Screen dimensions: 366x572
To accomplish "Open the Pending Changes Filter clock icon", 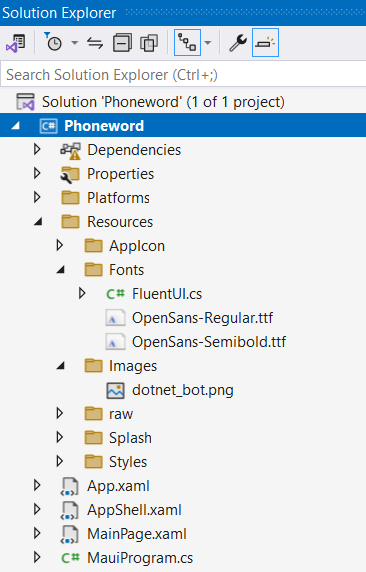I will coord(54,42).
